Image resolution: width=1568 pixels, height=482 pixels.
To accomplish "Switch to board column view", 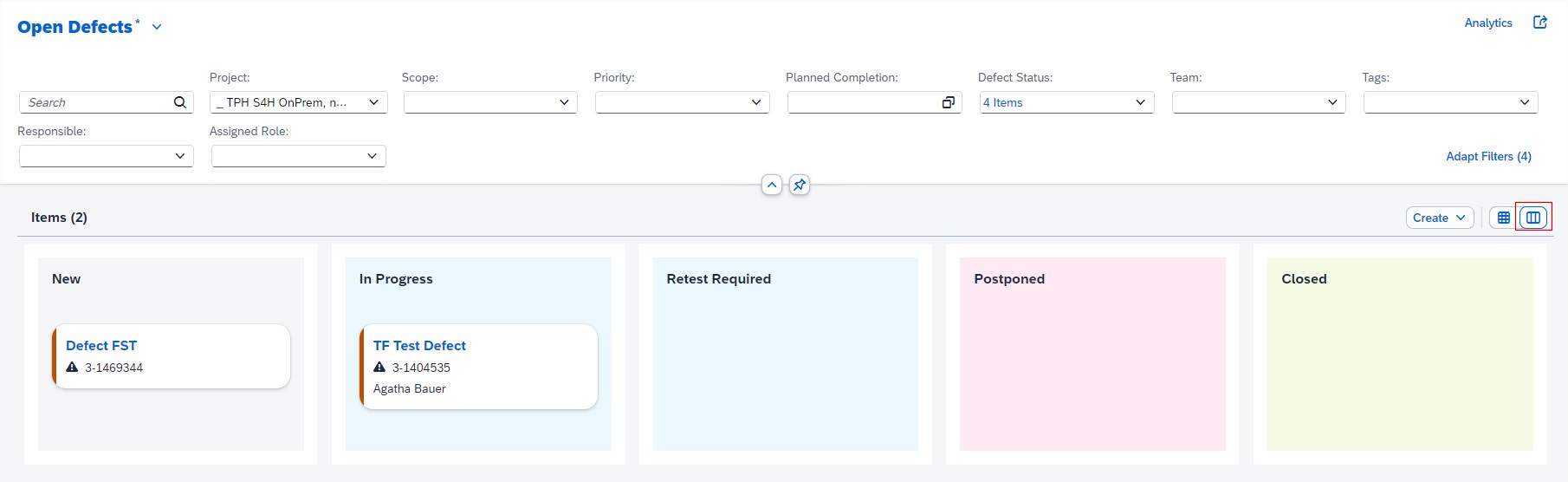I will point(1533,218).
